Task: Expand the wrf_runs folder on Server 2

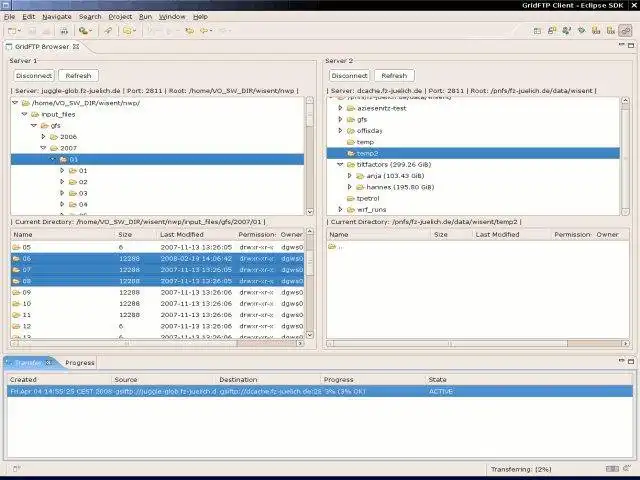Action: (x=340, y=209)
